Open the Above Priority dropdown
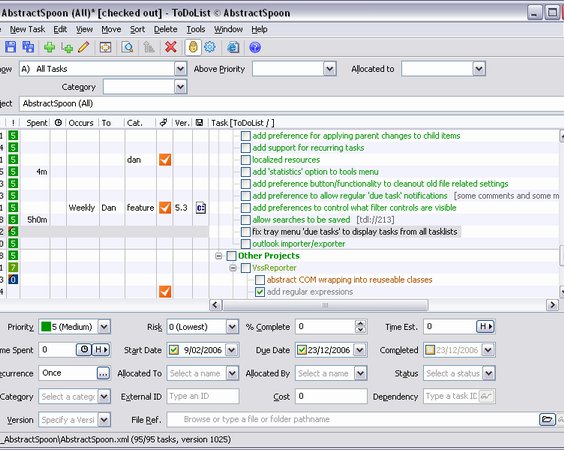564x450 pixels. (329, 68)
